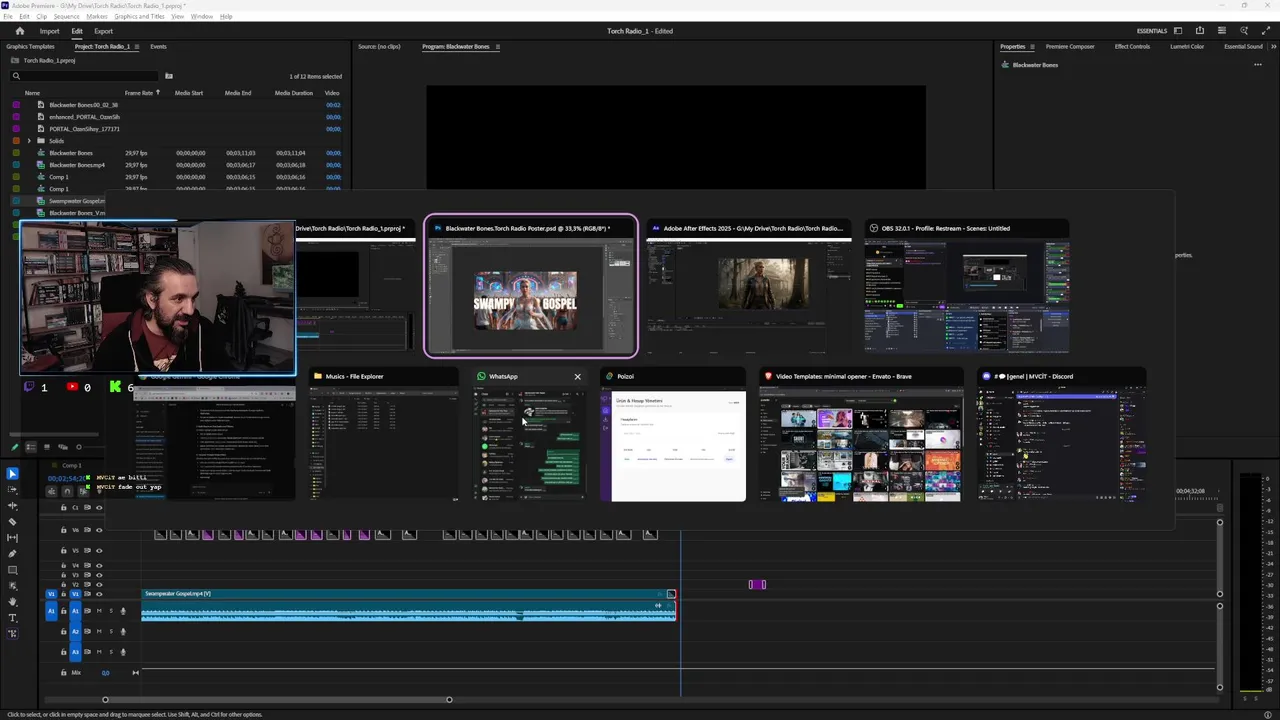Viewport: 1280px width, 720px height.
Task: Switch the Project panel to list view
Action: [x=31, y=447]
